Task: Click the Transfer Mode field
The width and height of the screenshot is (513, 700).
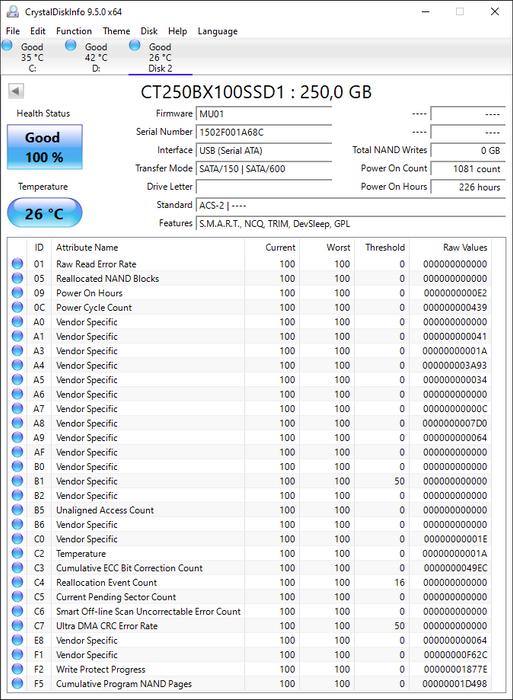Action: coord(263,169)
